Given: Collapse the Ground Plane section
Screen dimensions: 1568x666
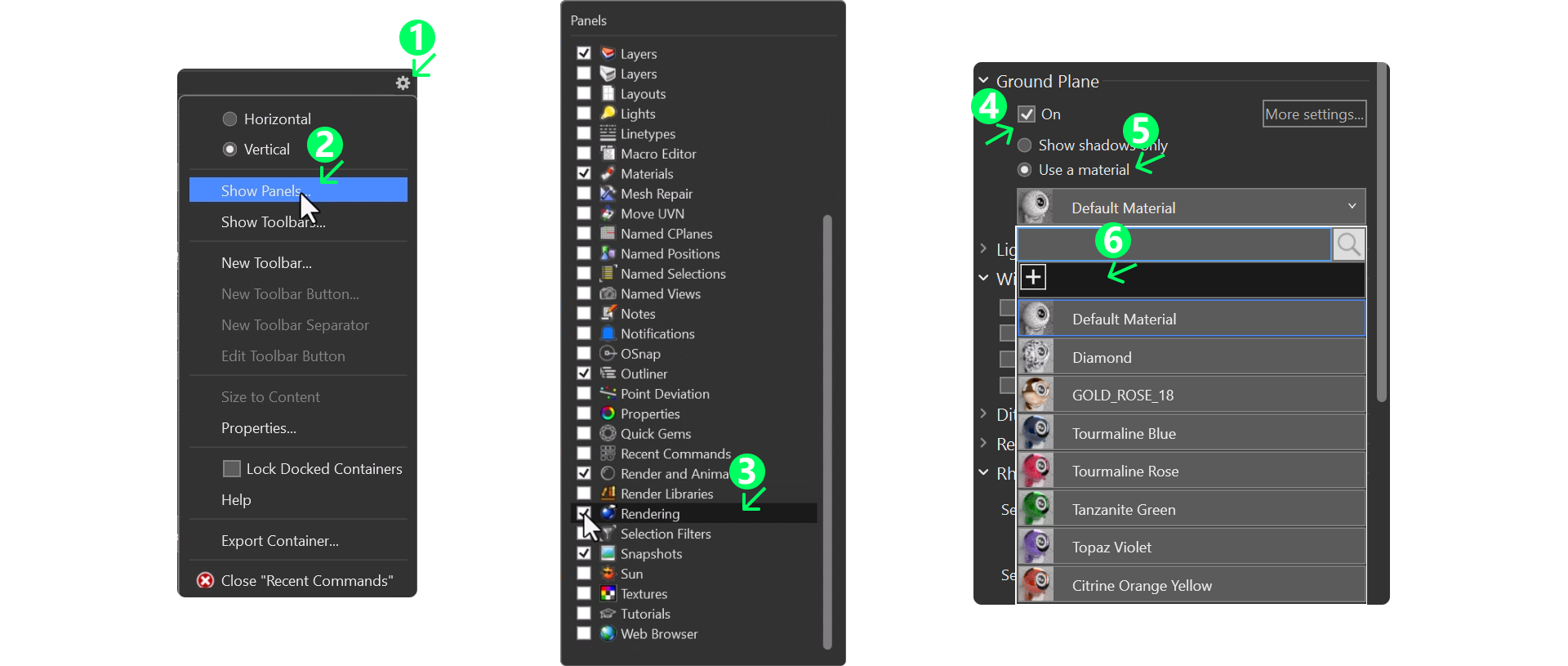Looking at the screenshot, I should point(984,81).
